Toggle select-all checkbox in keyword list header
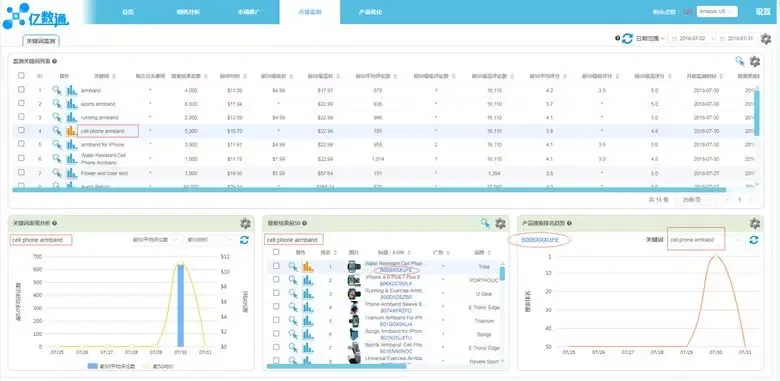 point(21,76)
